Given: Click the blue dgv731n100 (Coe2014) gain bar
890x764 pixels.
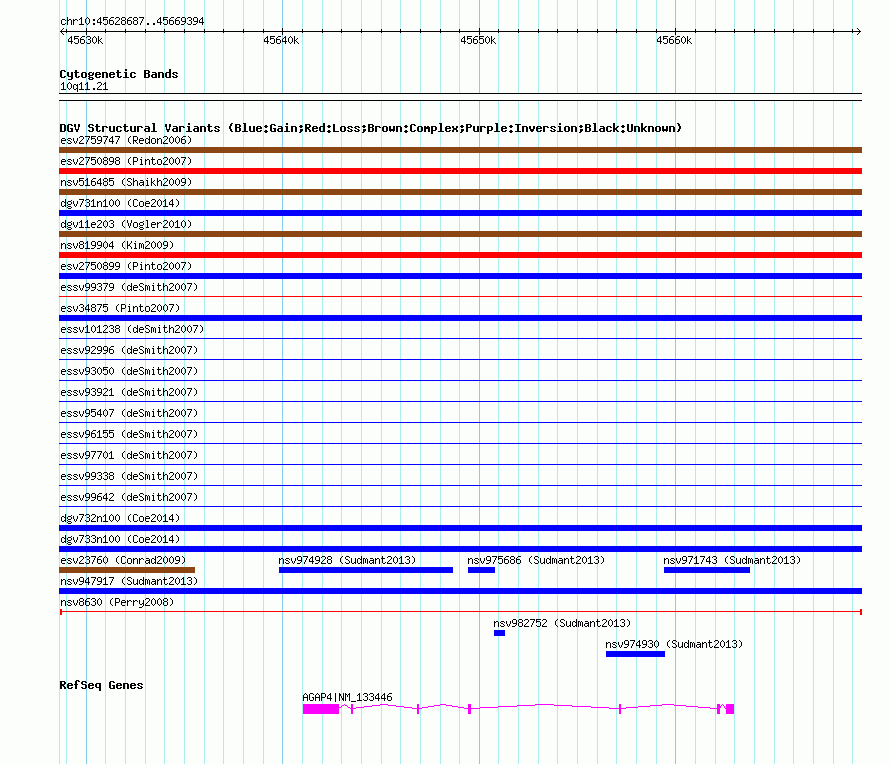Looking at the screenshot, I should 460,213.
